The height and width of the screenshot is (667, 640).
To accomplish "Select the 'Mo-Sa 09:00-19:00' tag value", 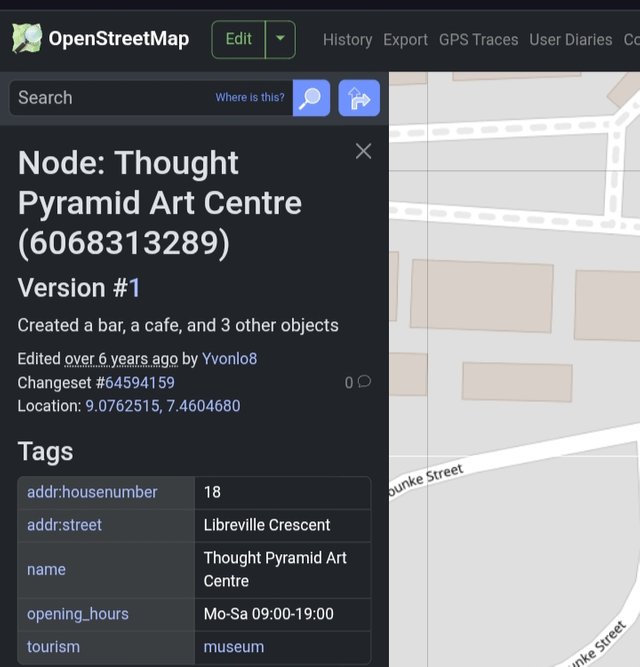I will [x=268, y=614].
